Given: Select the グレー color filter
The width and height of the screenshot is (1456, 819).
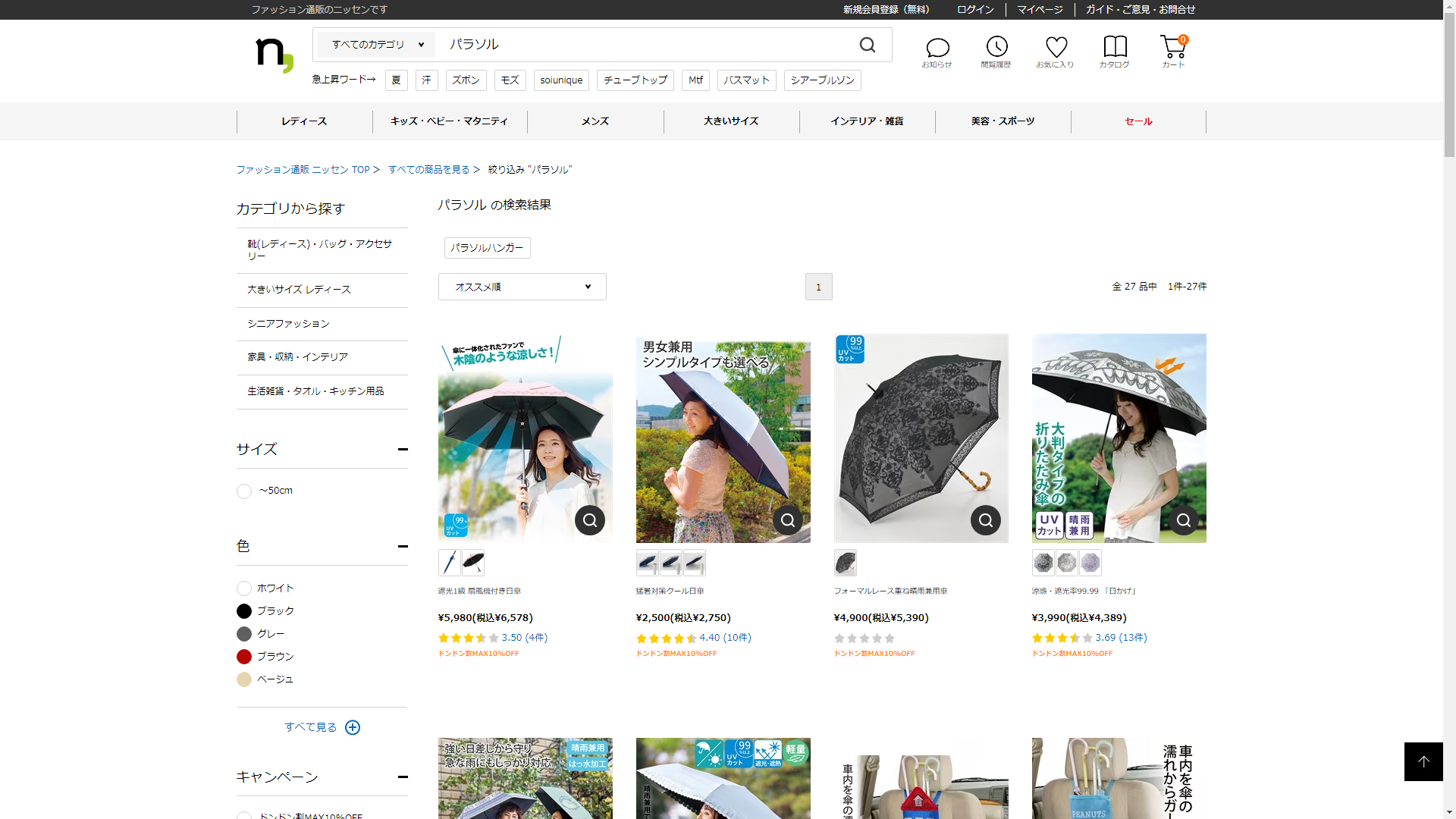Looking at the screenshot, I should point(244,634).
